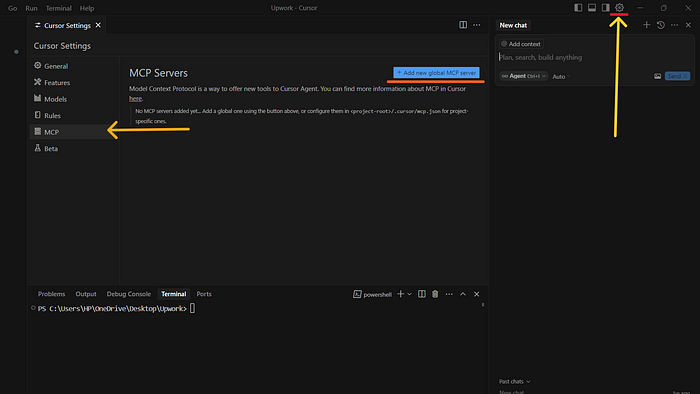Select the New chat tab
Screen dimensions: 700x394
pyautogui.click(x=513, y=25)
